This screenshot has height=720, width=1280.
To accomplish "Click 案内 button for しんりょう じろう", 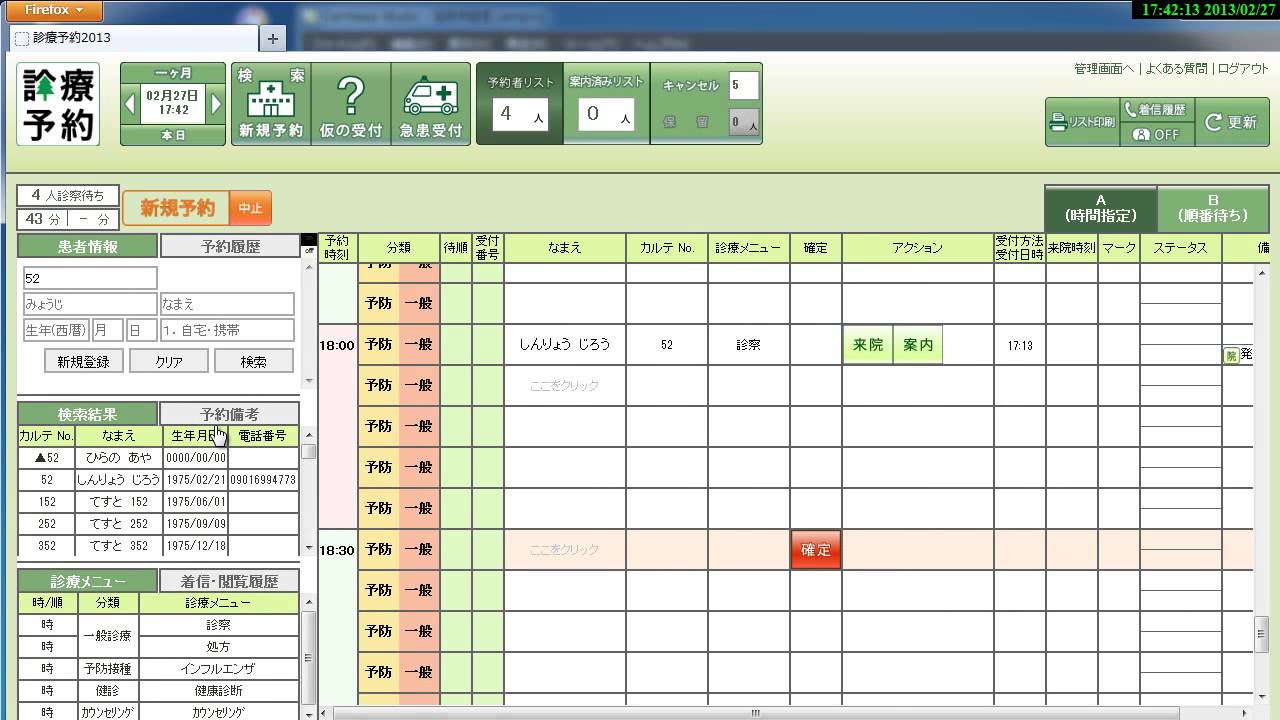I will [x=918, y=345].
